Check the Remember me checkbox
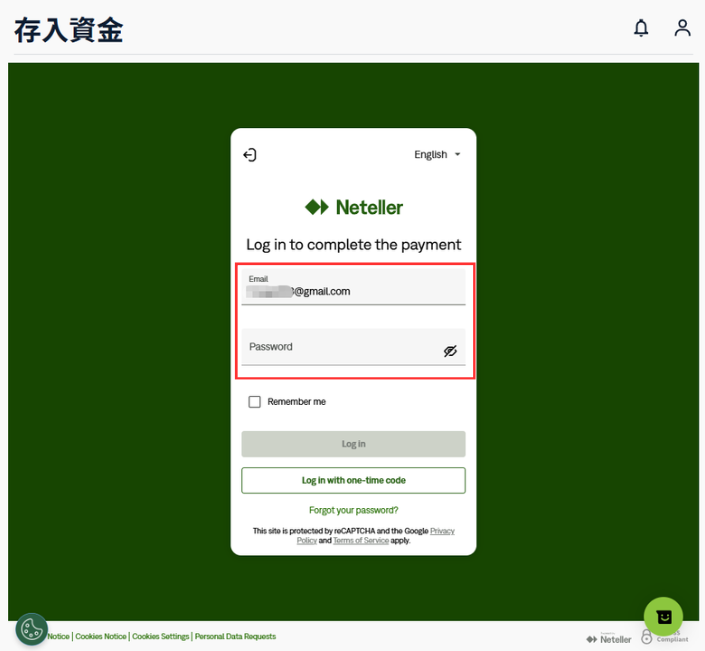 pos(254,401)
